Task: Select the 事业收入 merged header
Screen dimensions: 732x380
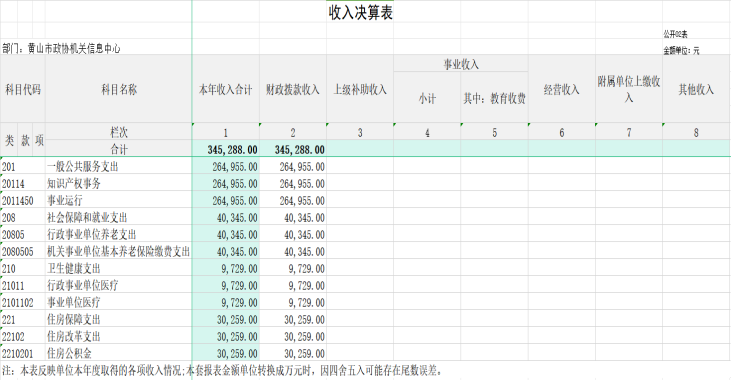Action: (x=461, y=64)
